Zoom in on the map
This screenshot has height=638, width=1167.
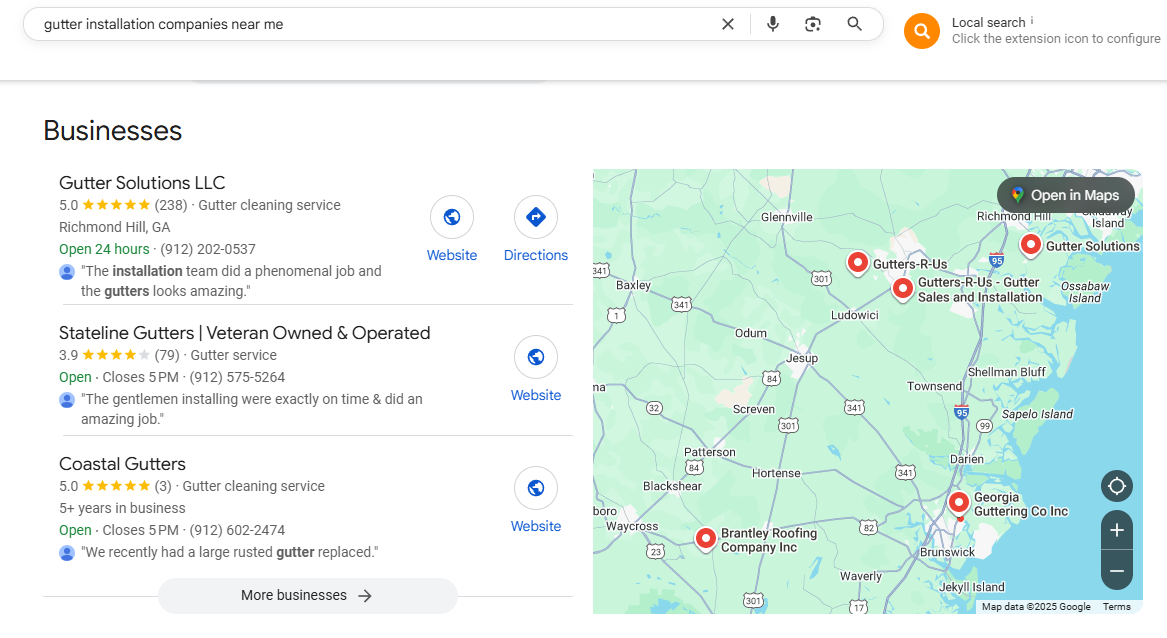1117,530
